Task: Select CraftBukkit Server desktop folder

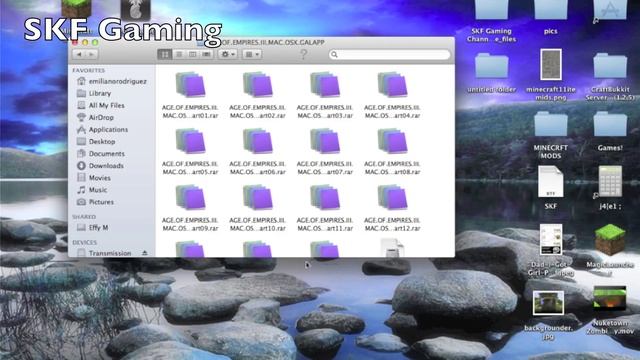Action: pos(610,65)
